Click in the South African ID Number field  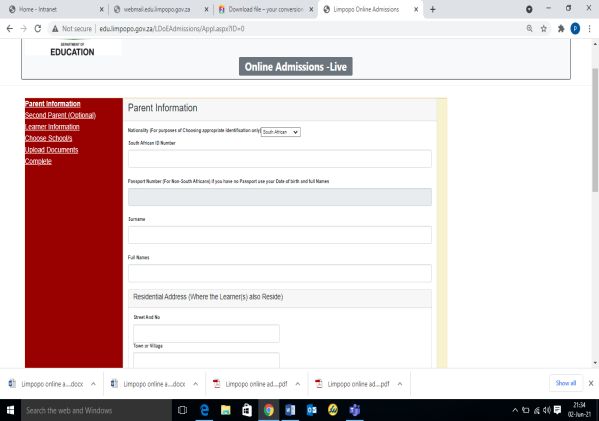click(280, 159)
